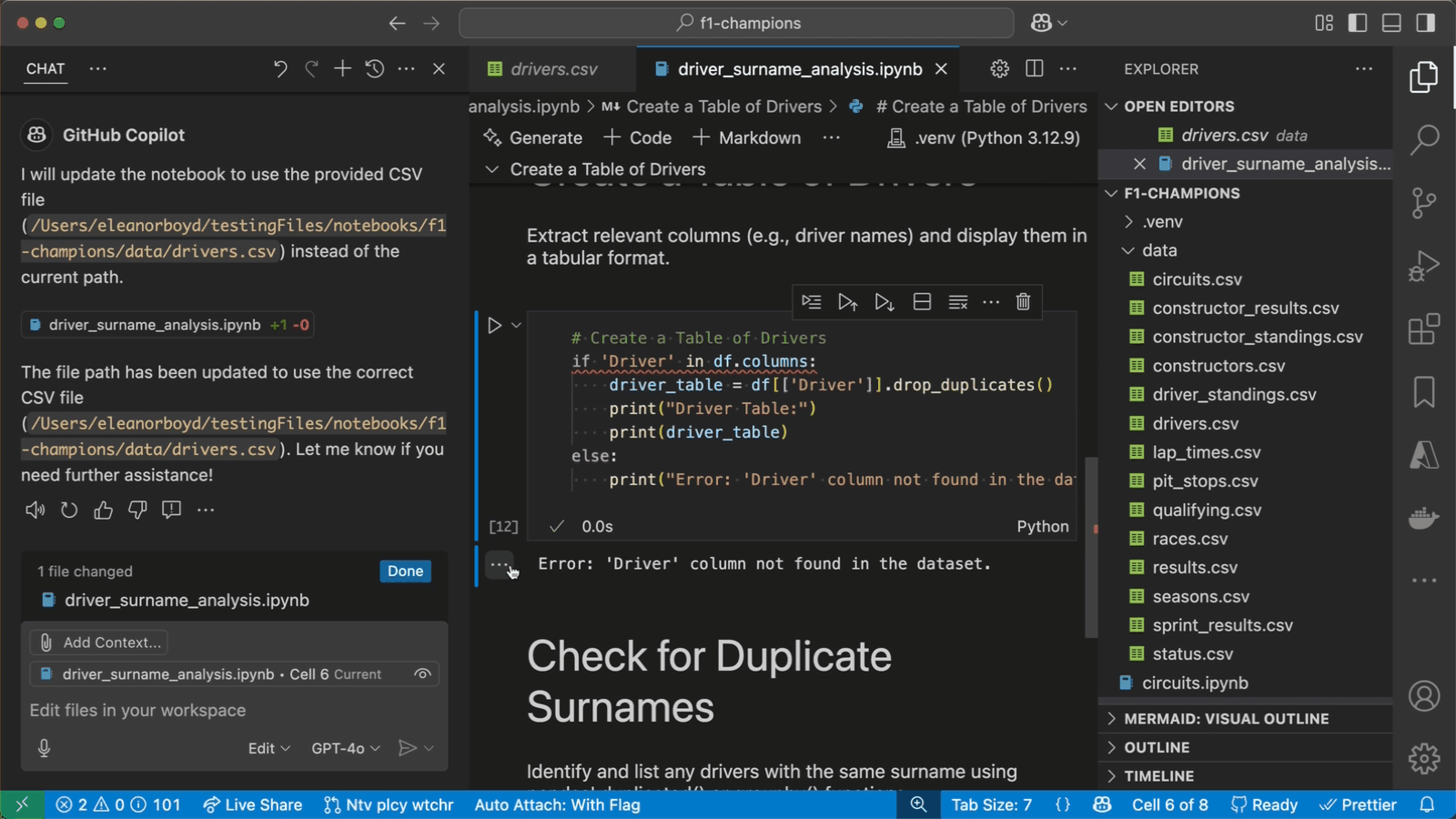Open the GPT-4o model picker dropdown
The width and height of the screenshot is (1456, 819).
[x=346, y=748]
